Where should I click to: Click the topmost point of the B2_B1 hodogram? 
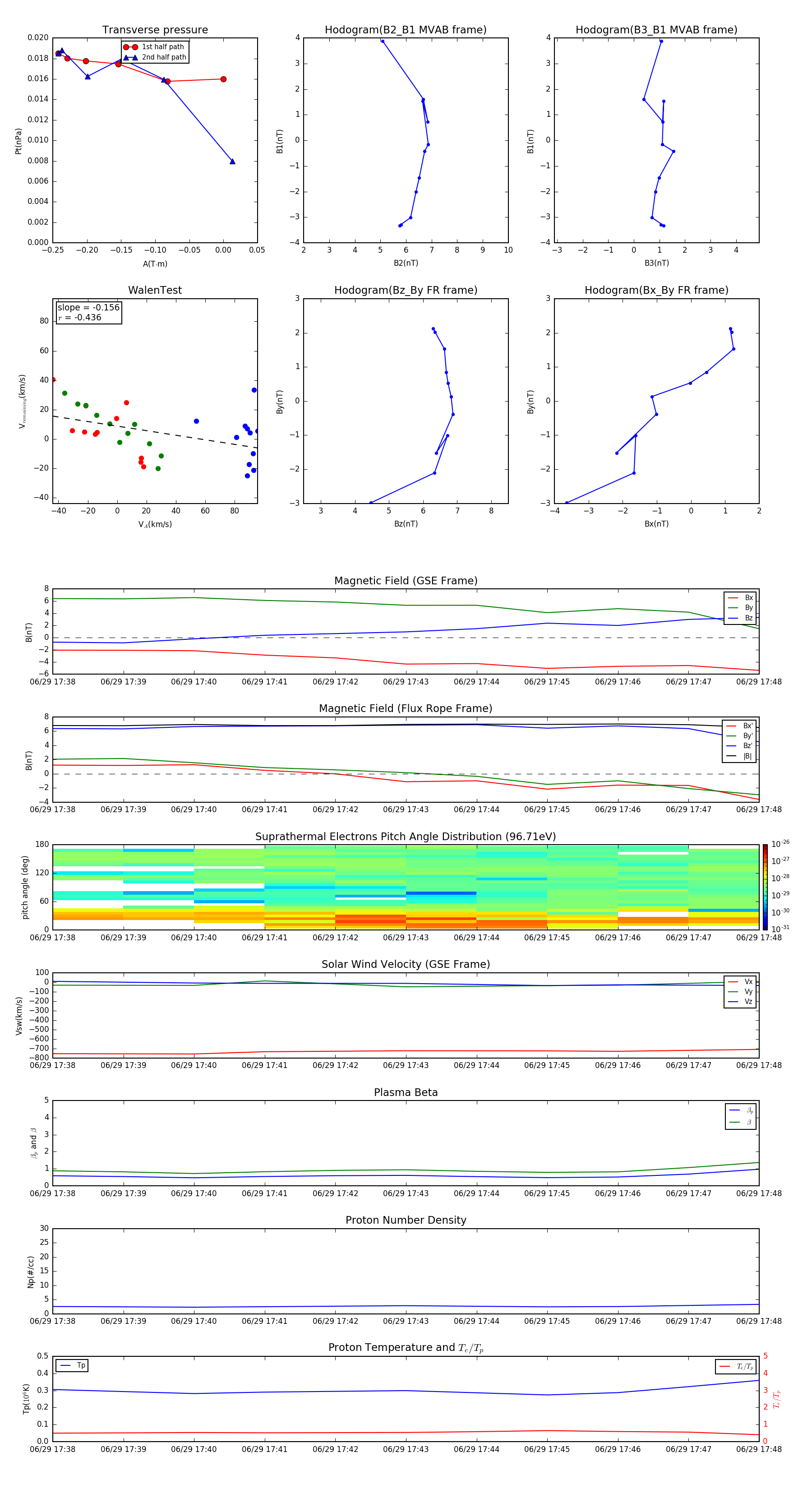tap(383, 41)
